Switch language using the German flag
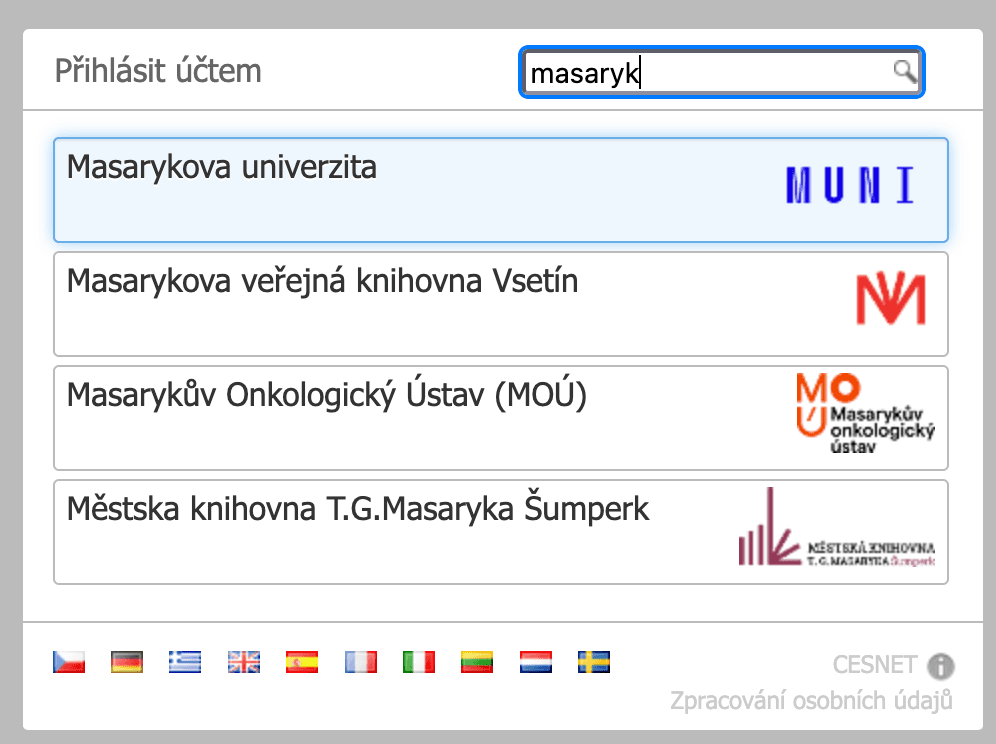996x744 pixels. tap(126, 661)
